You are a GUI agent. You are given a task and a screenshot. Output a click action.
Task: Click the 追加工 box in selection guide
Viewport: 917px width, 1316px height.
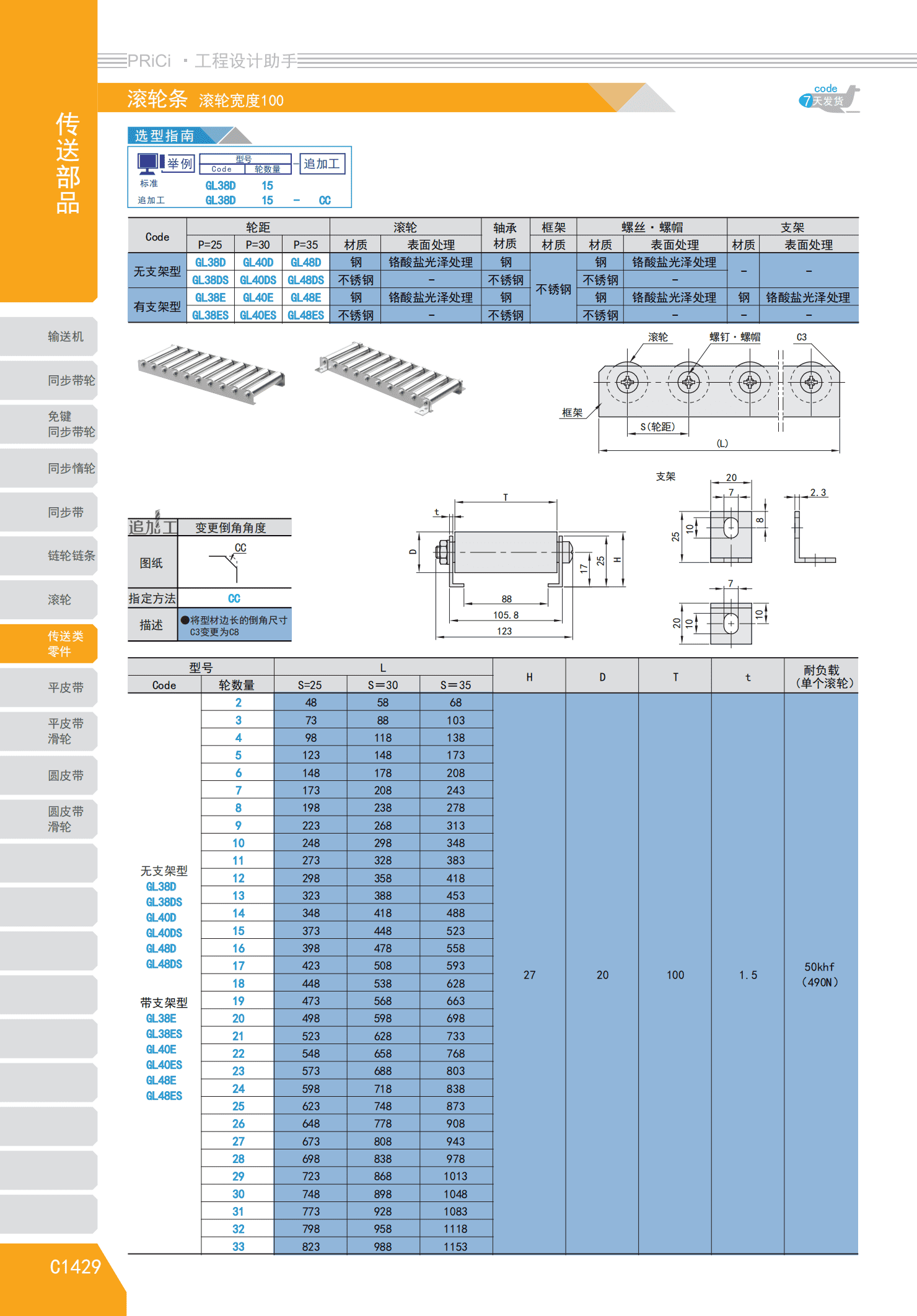(322, 163)
